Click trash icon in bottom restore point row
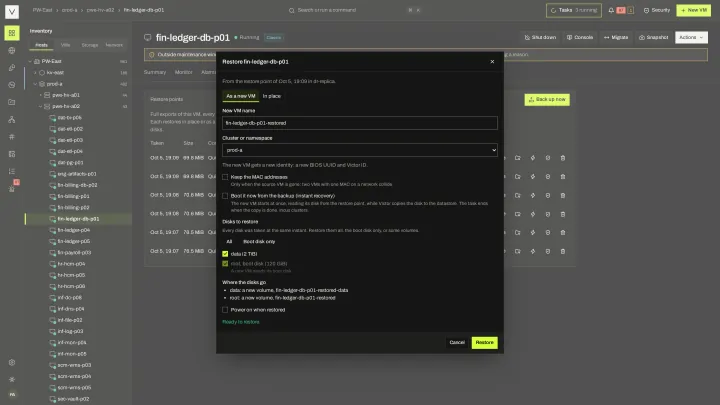The image size is (720, 405). click(x=562, y=251)
